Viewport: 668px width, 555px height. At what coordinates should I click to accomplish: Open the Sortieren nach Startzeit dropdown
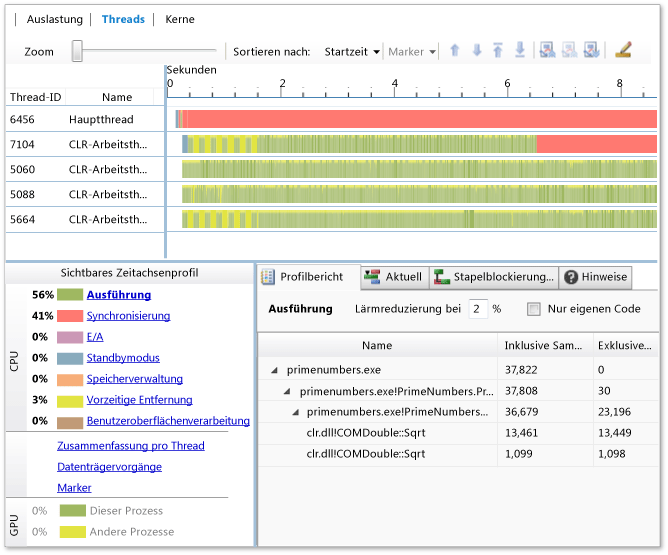[x=351, y=52]
